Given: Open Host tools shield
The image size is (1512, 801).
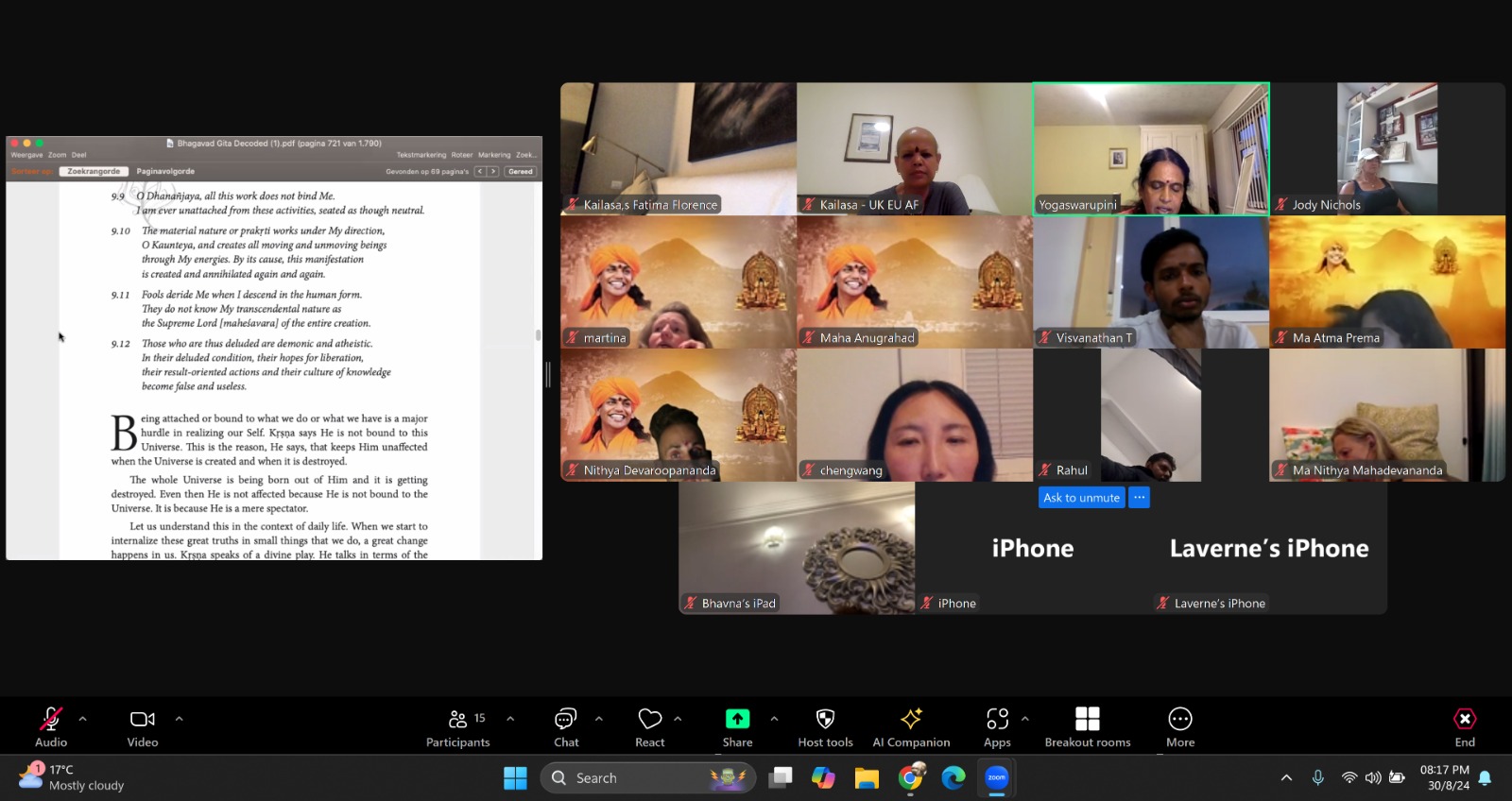Looking at the screenshot, I should [825, 727].
